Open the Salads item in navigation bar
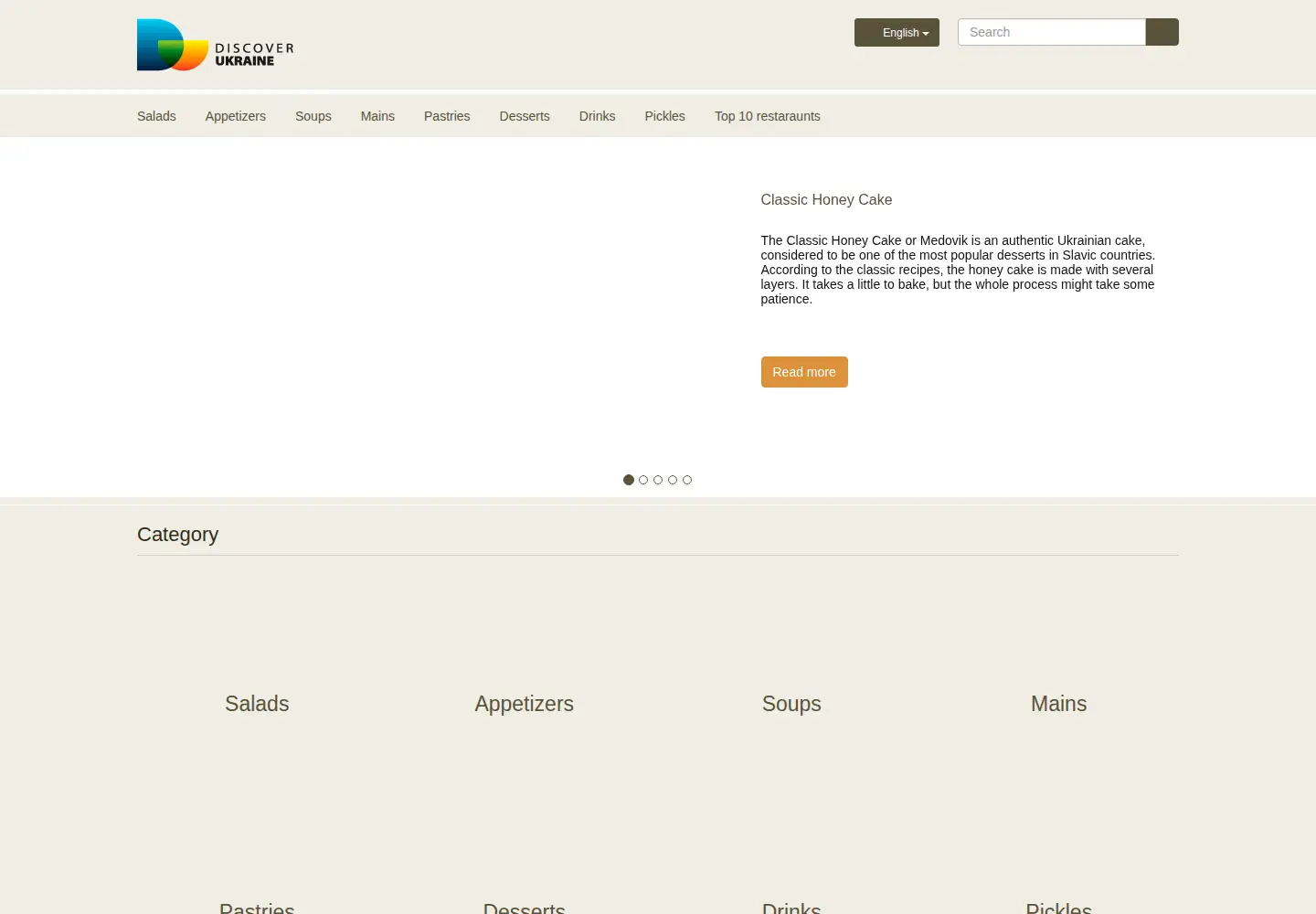The width and height of the screenshot is (1316, 914). (x=156, y=116)
